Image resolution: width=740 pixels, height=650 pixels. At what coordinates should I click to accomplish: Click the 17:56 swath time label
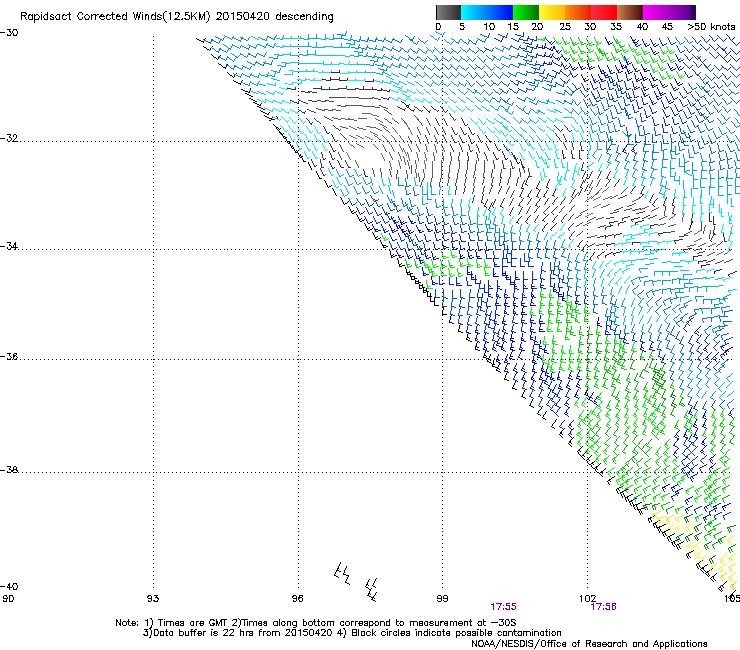point(604,607)
